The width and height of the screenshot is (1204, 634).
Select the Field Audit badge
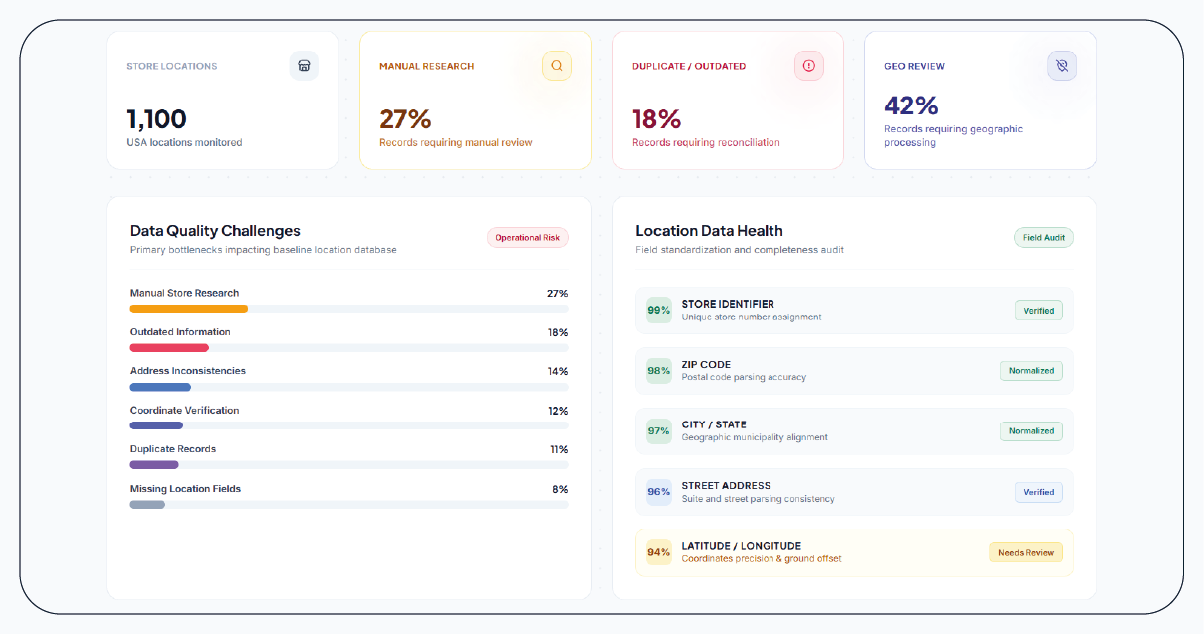coord(1044,238)
